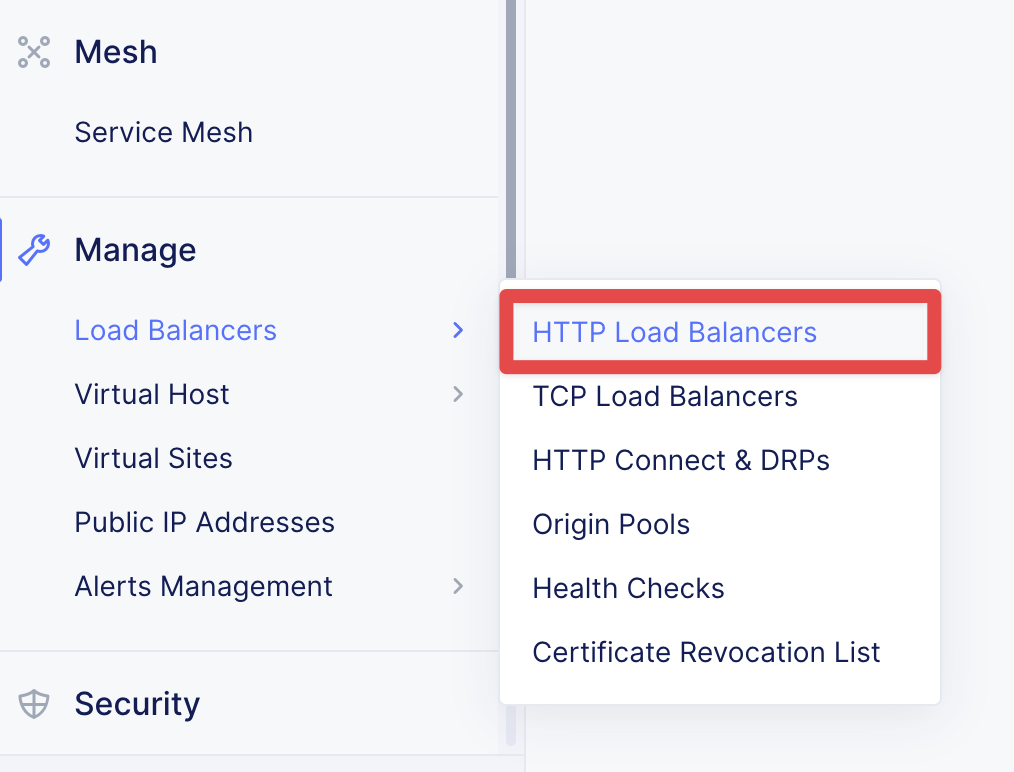Image resolution: width=1014 pixels, height=772 pixels.
Task: Expand the Alerts Management chevron arrow
Action: point(458,586)
